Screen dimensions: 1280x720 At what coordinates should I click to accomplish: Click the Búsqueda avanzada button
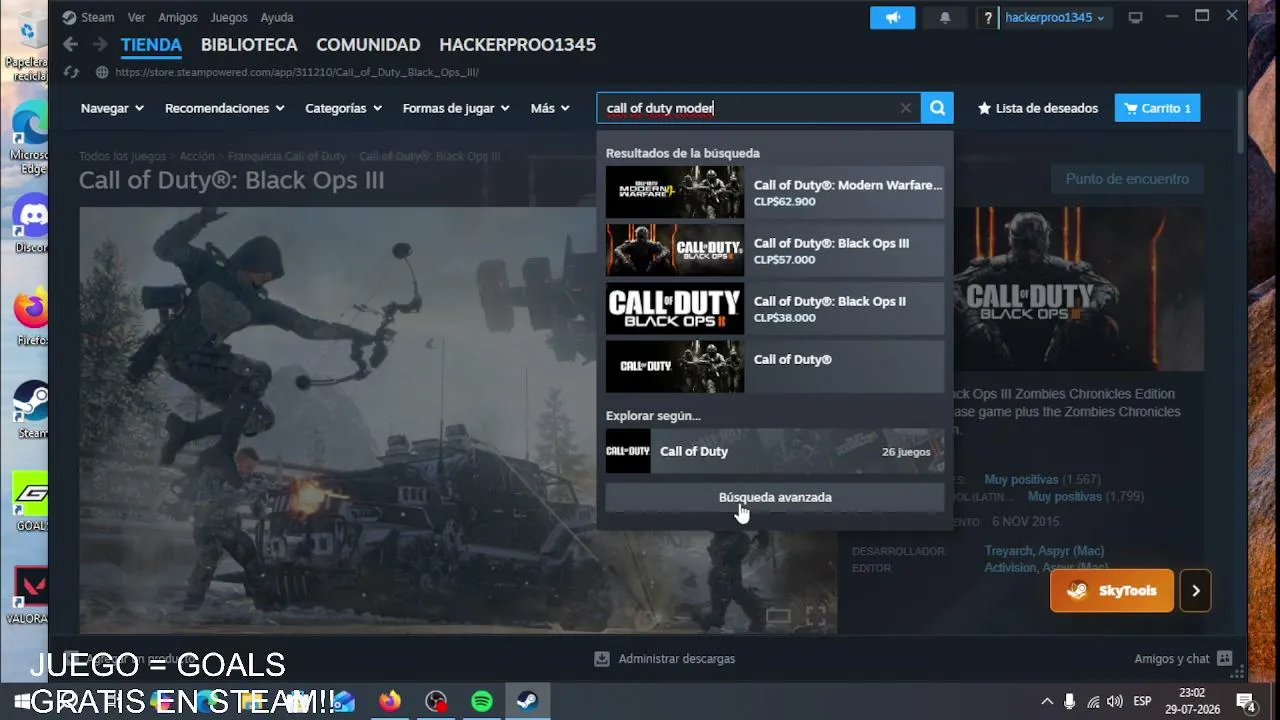tap(775, 497)
